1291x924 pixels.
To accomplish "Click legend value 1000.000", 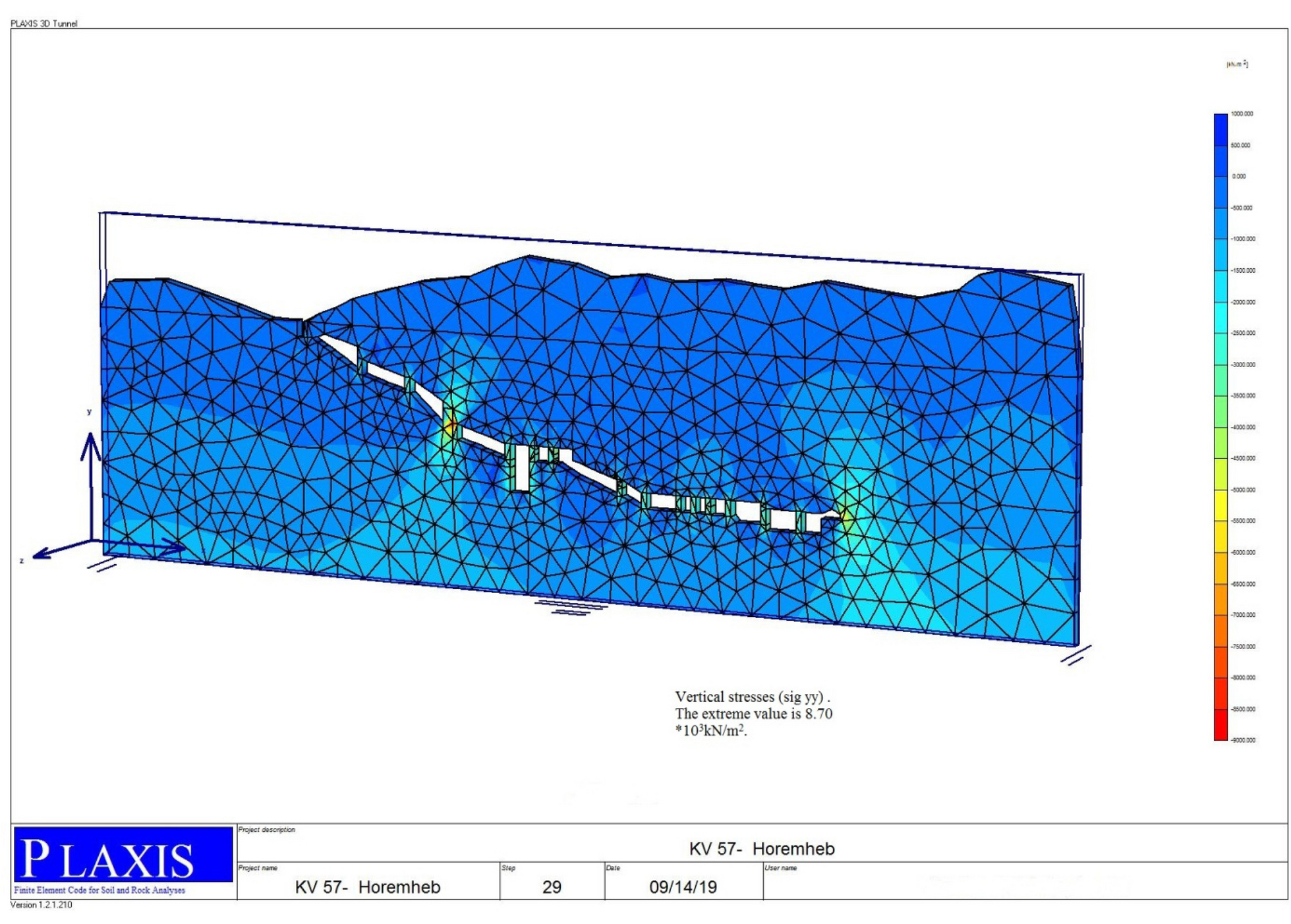I will click(1242, 114).
